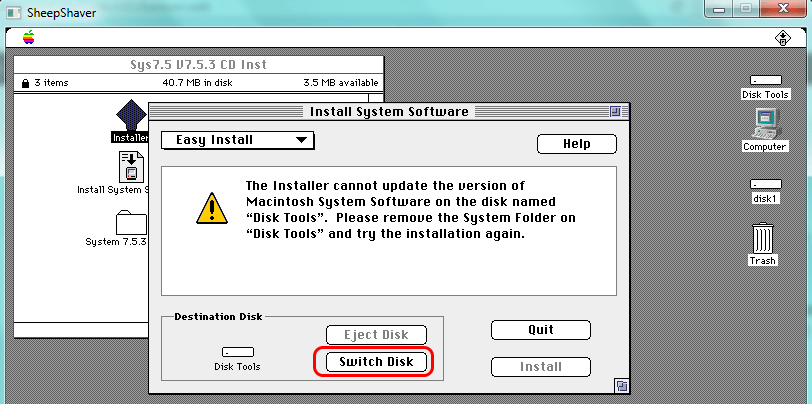The image size is (812, 404).
Task: Select the Install System Software document icon
Action: (x=131, y=167)
